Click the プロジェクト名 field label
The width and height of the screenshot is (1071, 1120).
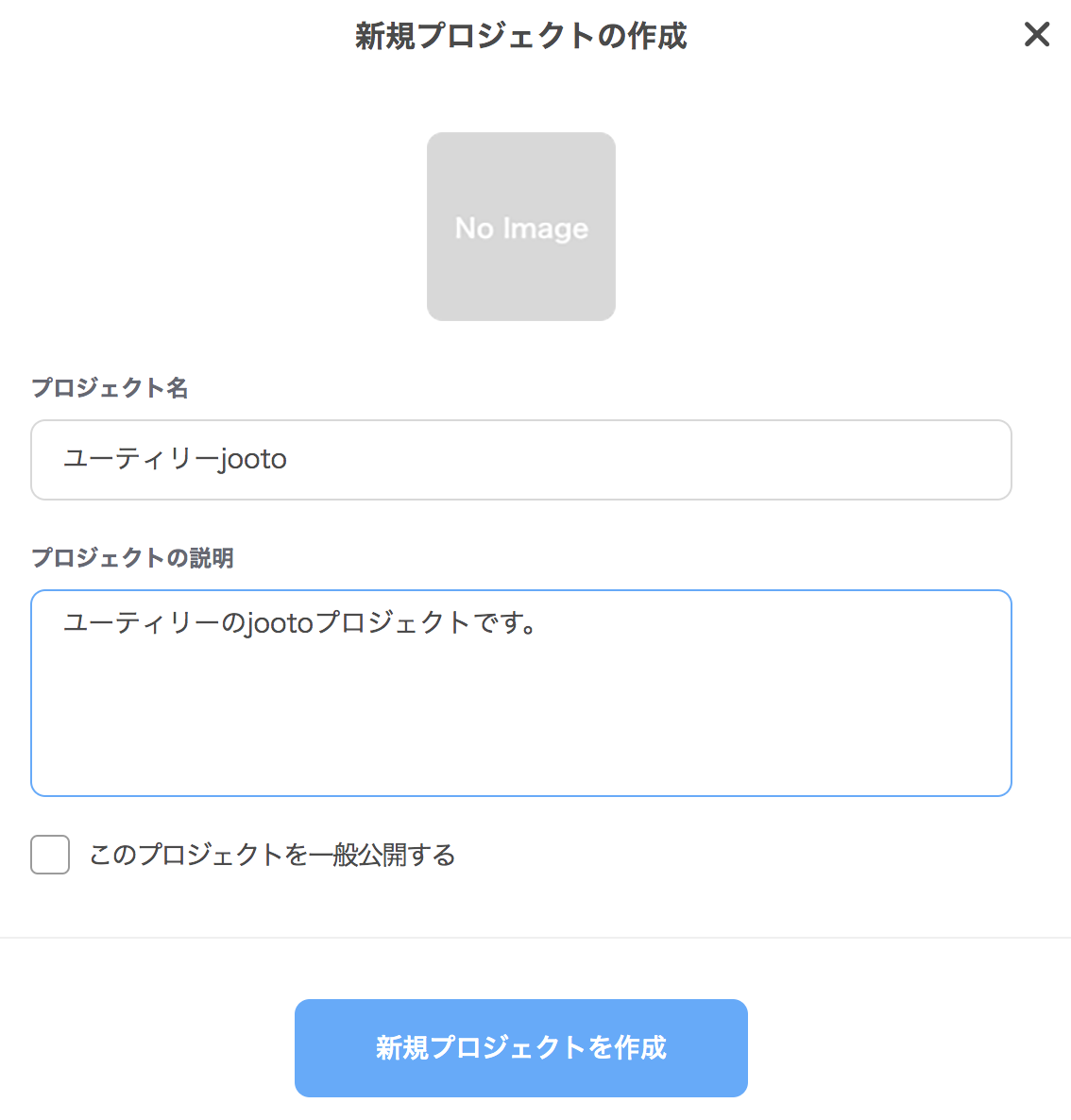coord(110,388)
